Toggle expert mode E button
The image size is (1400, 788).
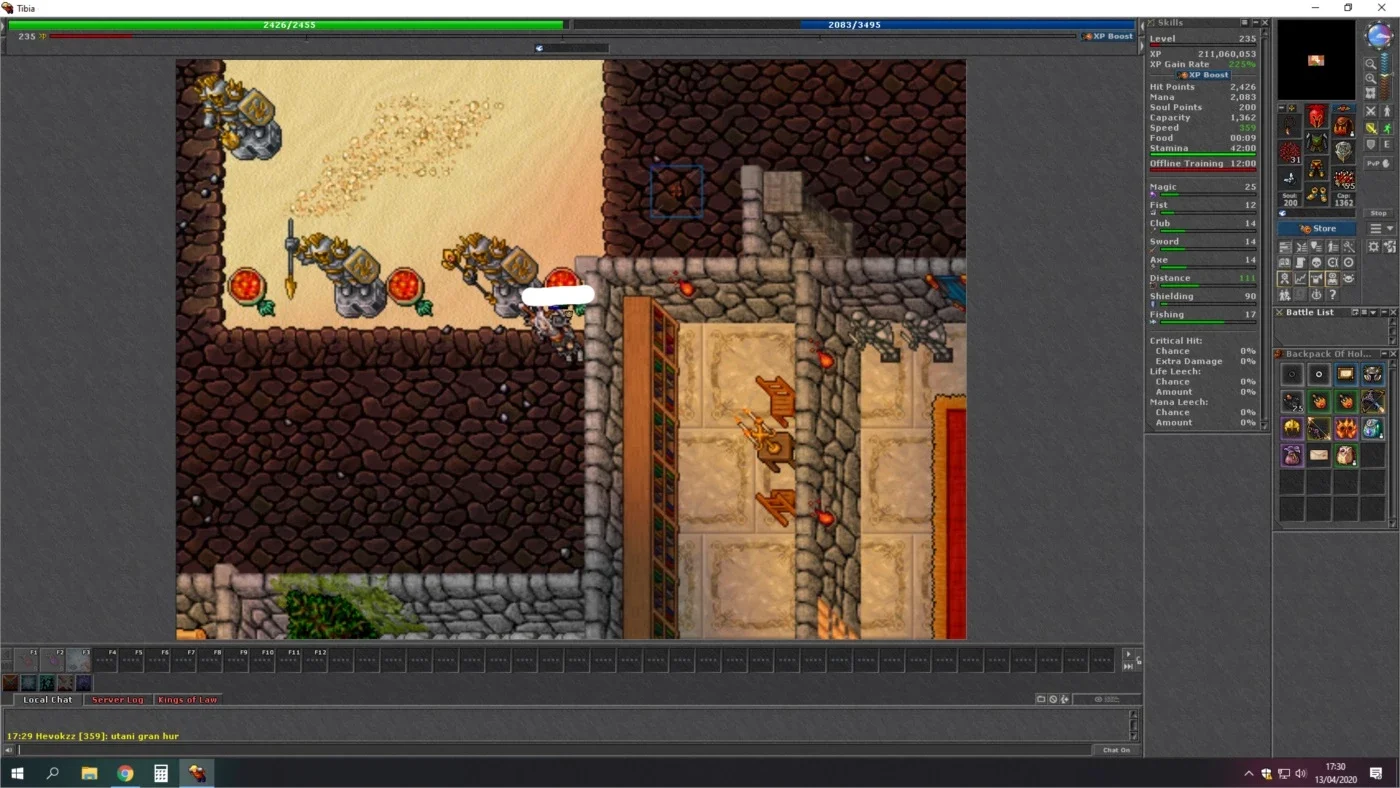click(1387, 144)
